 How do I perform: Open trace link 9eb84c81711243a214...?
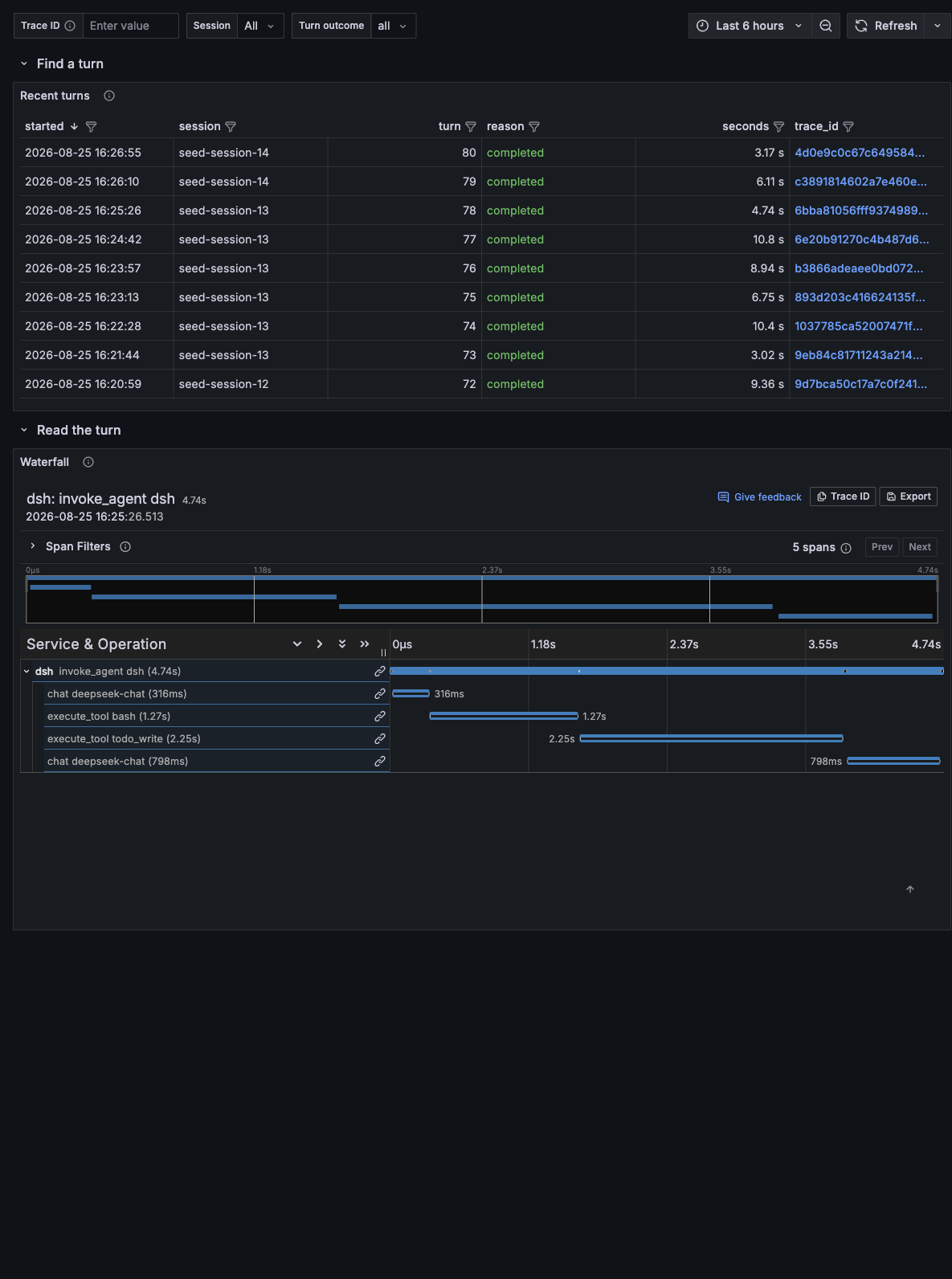click(859, 355)
